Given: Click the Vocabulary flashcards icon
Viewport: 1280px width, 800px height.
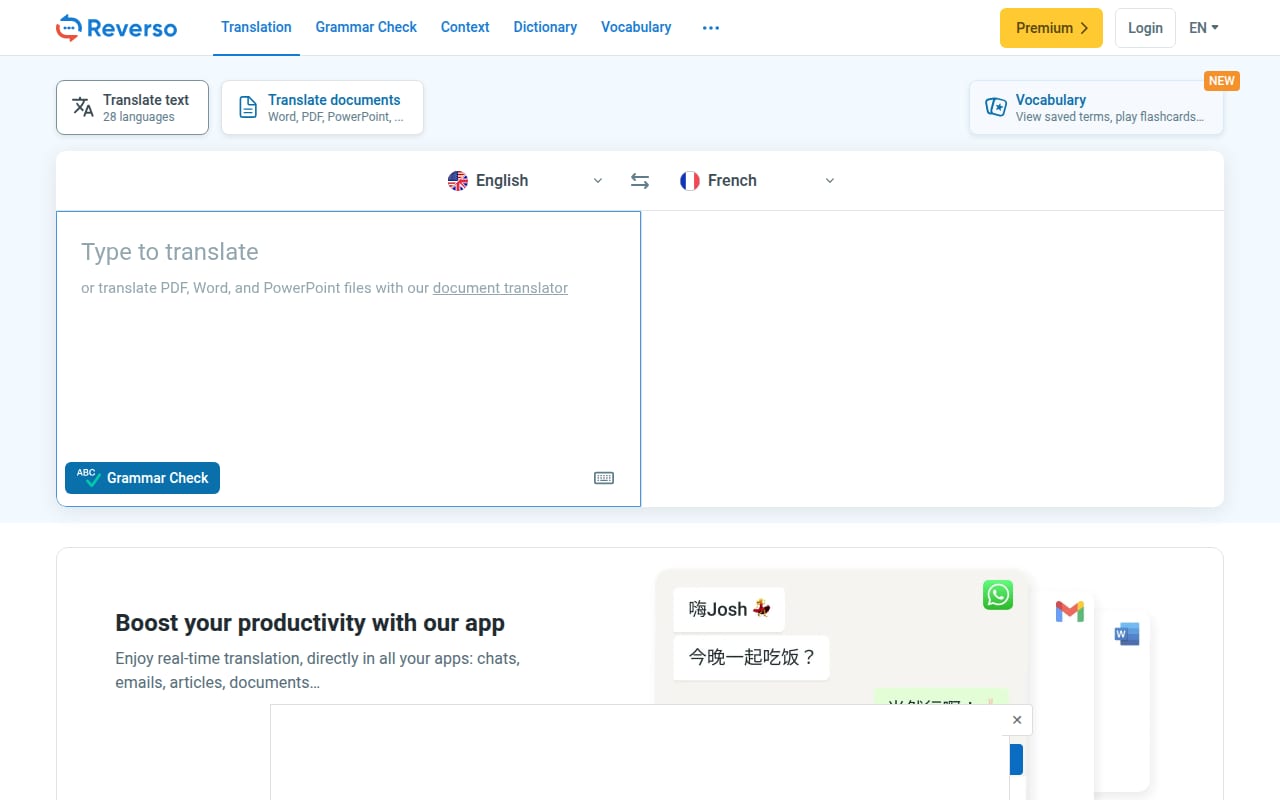Looking at the screenshot, I should point(996,107).
